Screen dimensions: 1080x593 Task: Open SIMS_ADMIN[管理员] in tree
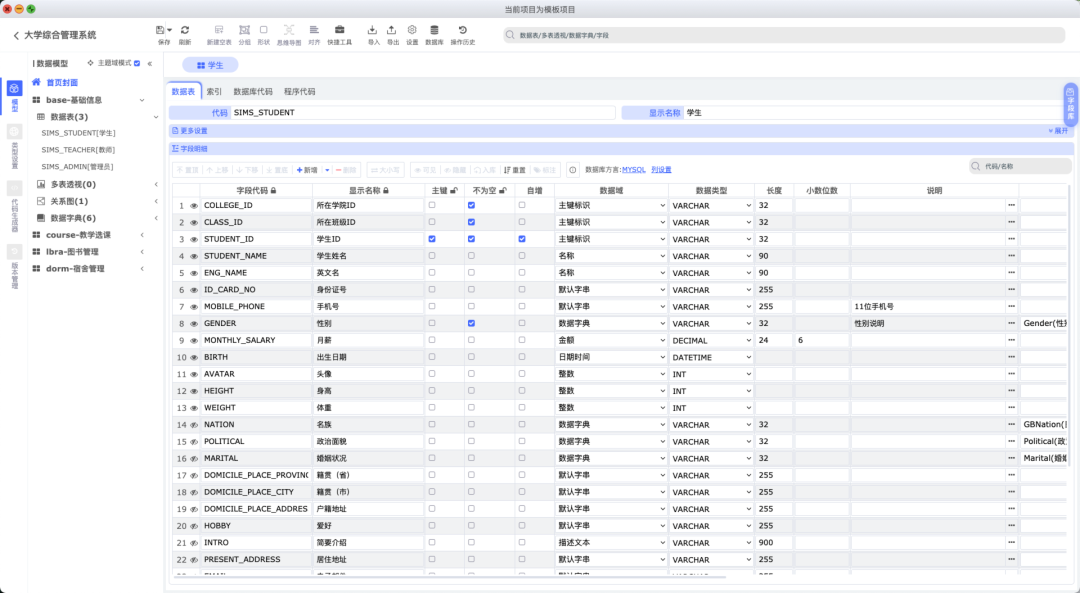77,167
